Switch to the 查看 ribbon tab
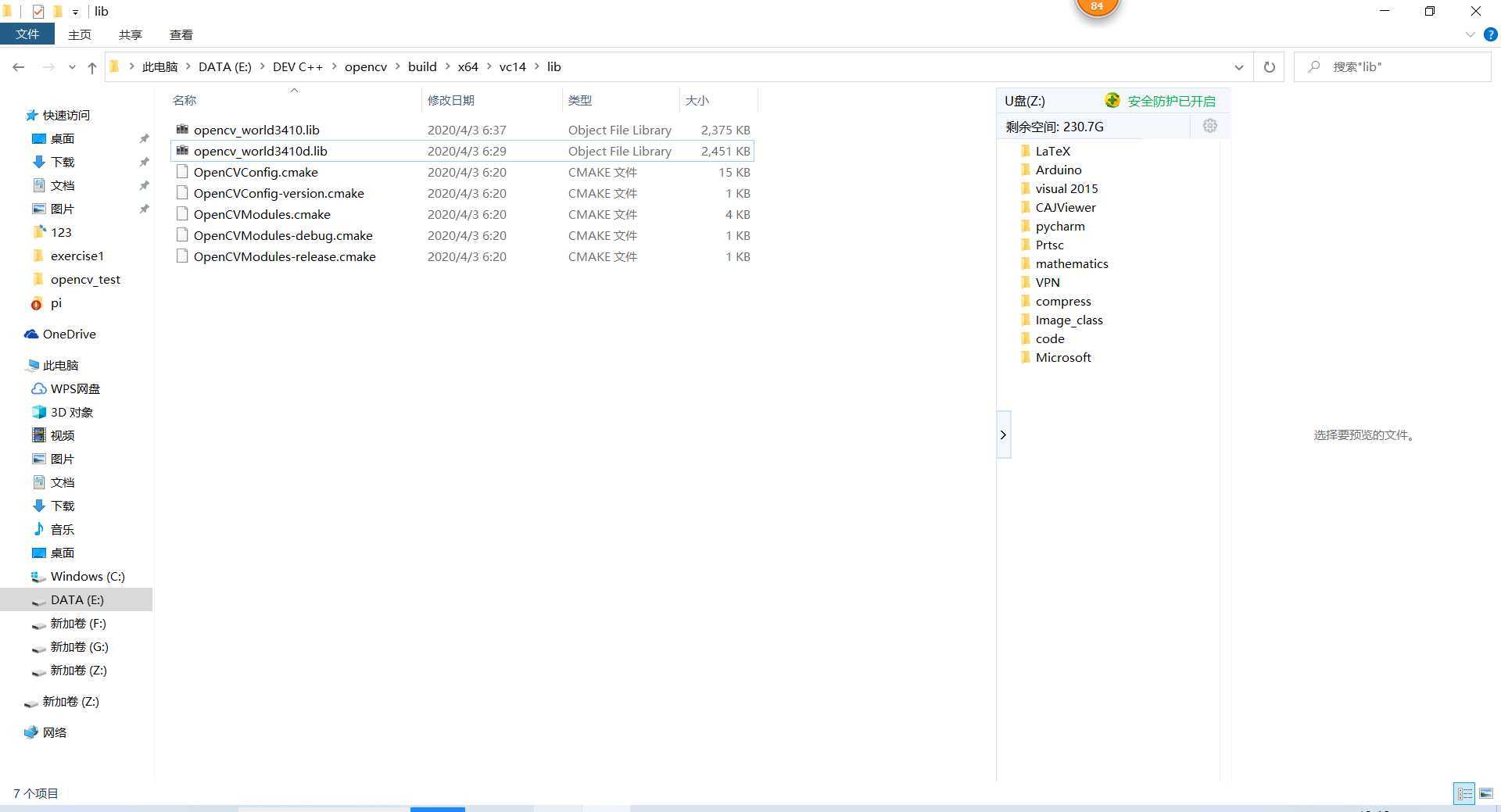 tap(181, 34)
